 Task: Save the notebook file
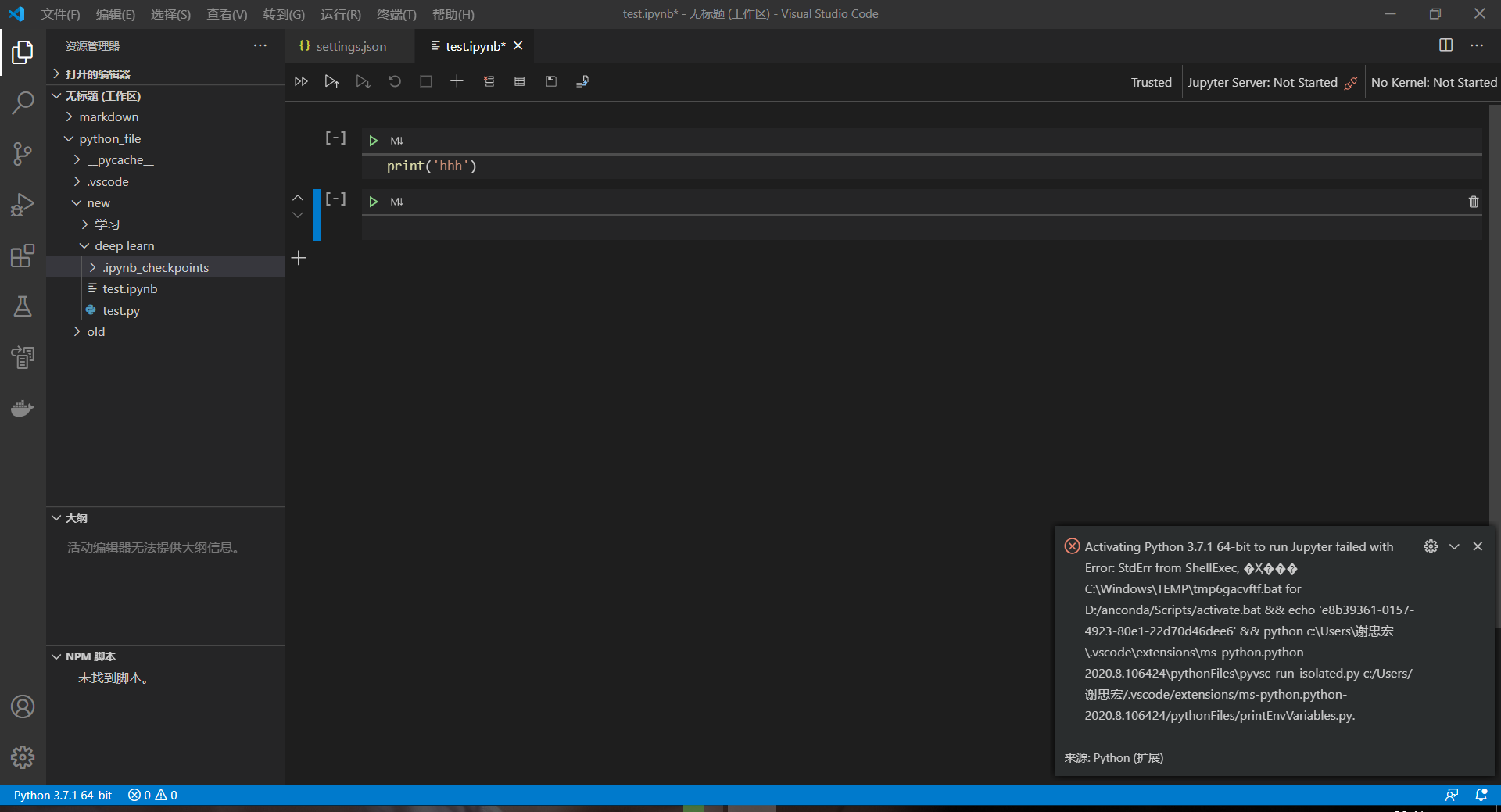pos(551,81)
